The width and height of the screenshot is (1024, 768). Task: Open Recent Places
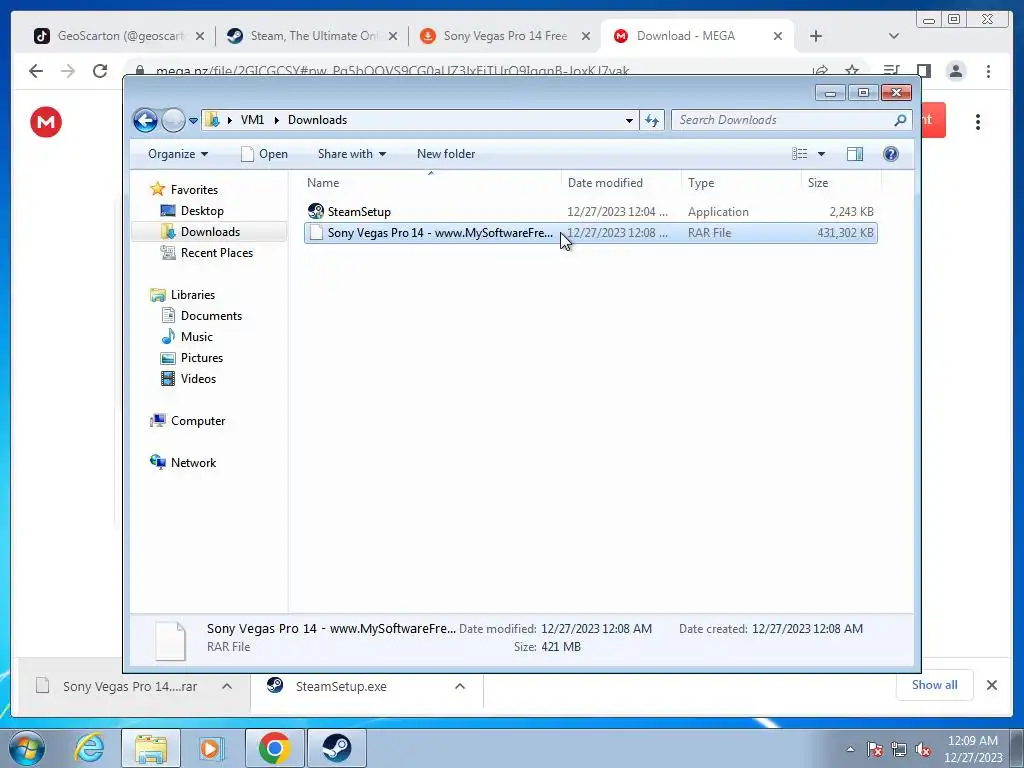coord(216,253)
